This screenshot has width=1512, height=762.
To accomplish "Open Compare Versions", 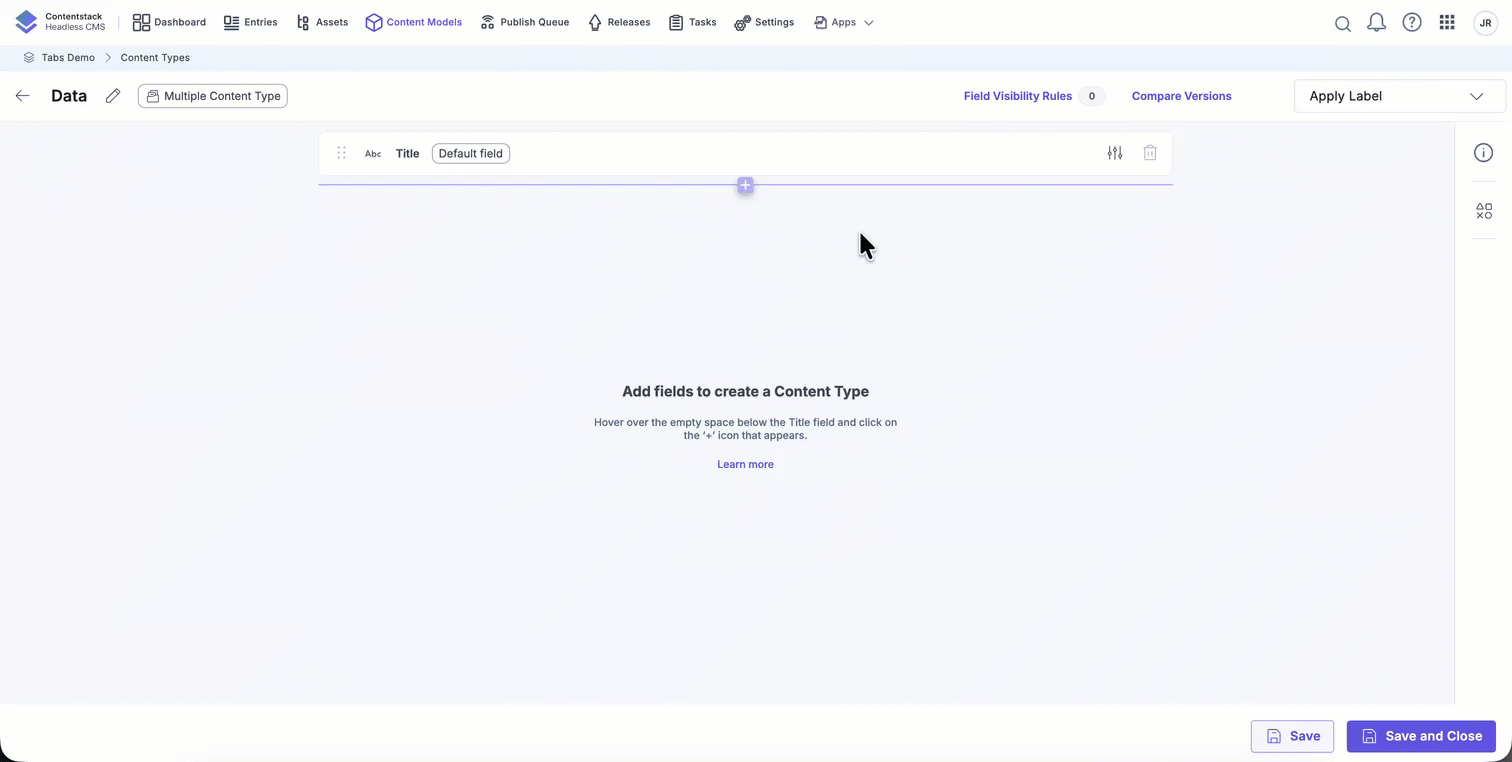I will (x=1182, y=96).
